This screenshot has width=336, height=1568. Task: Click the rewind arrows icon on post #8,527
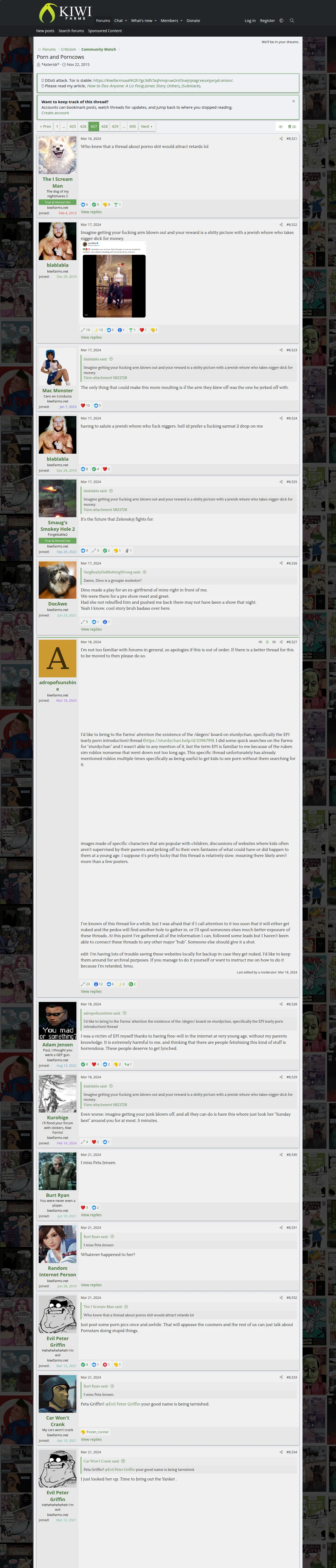pos(260,642)
